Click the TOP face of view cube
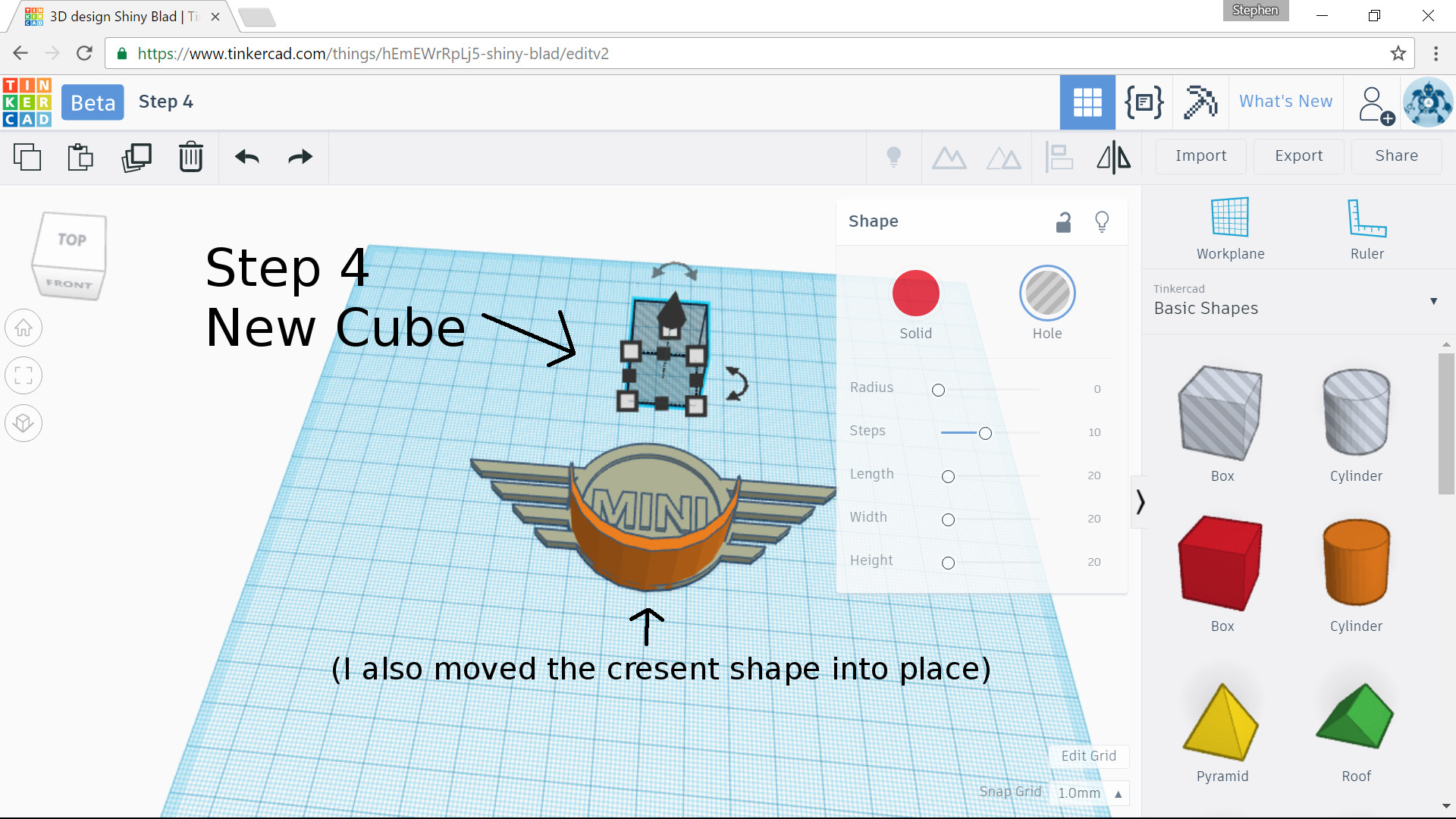 point(72,240)
